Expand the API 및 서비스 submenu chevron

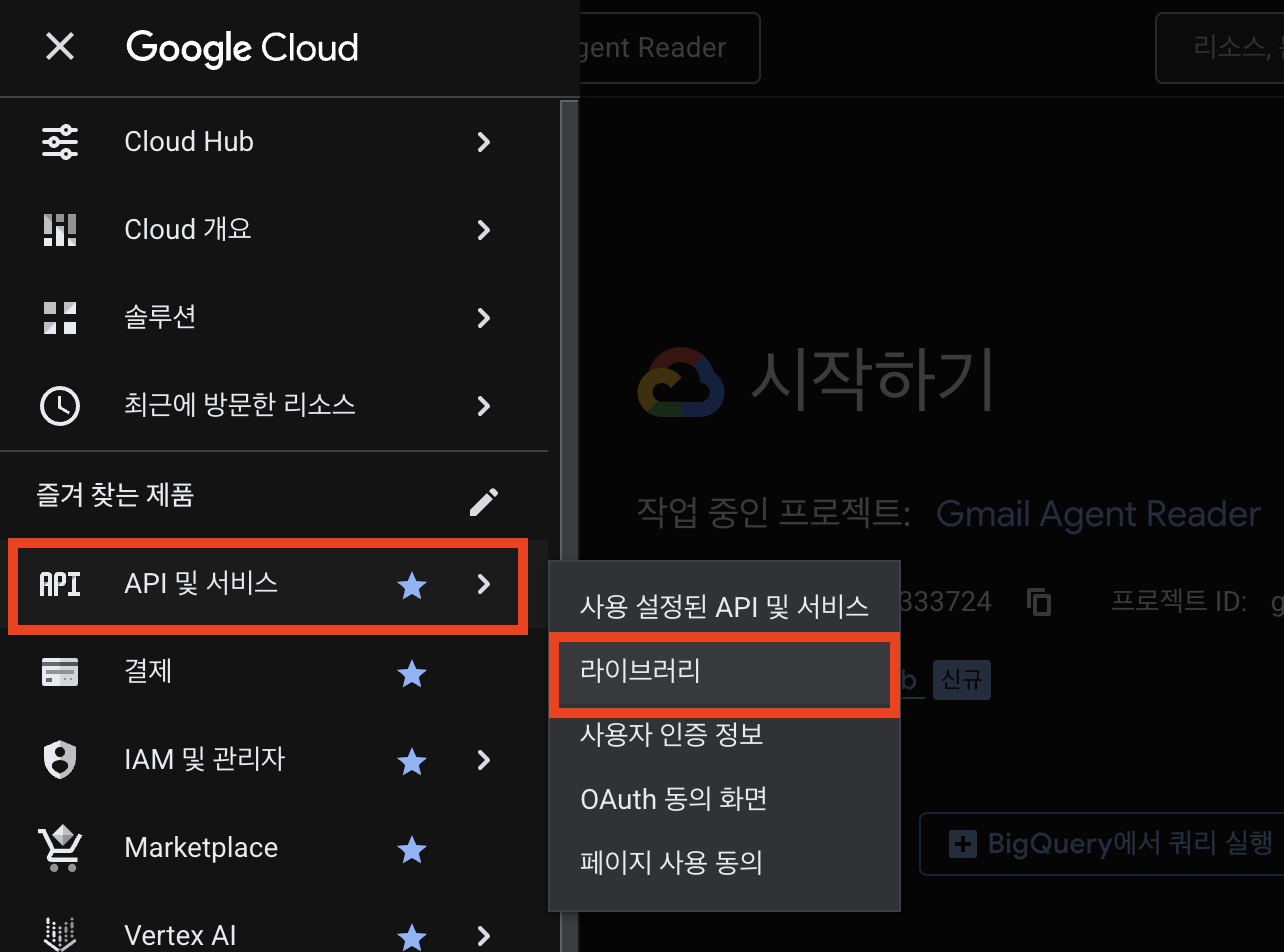(484, 584)
